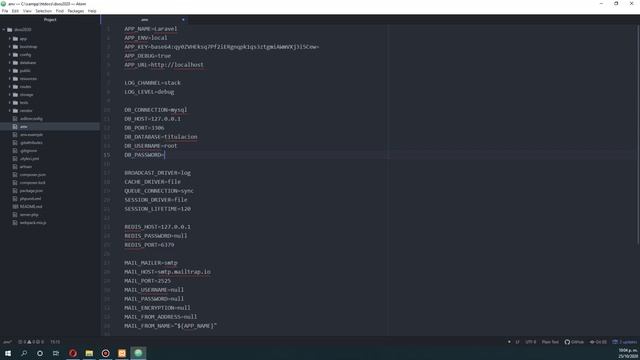Open package.json in the tree
This screenshot has width=640, height=360.
tap(31, 191)
